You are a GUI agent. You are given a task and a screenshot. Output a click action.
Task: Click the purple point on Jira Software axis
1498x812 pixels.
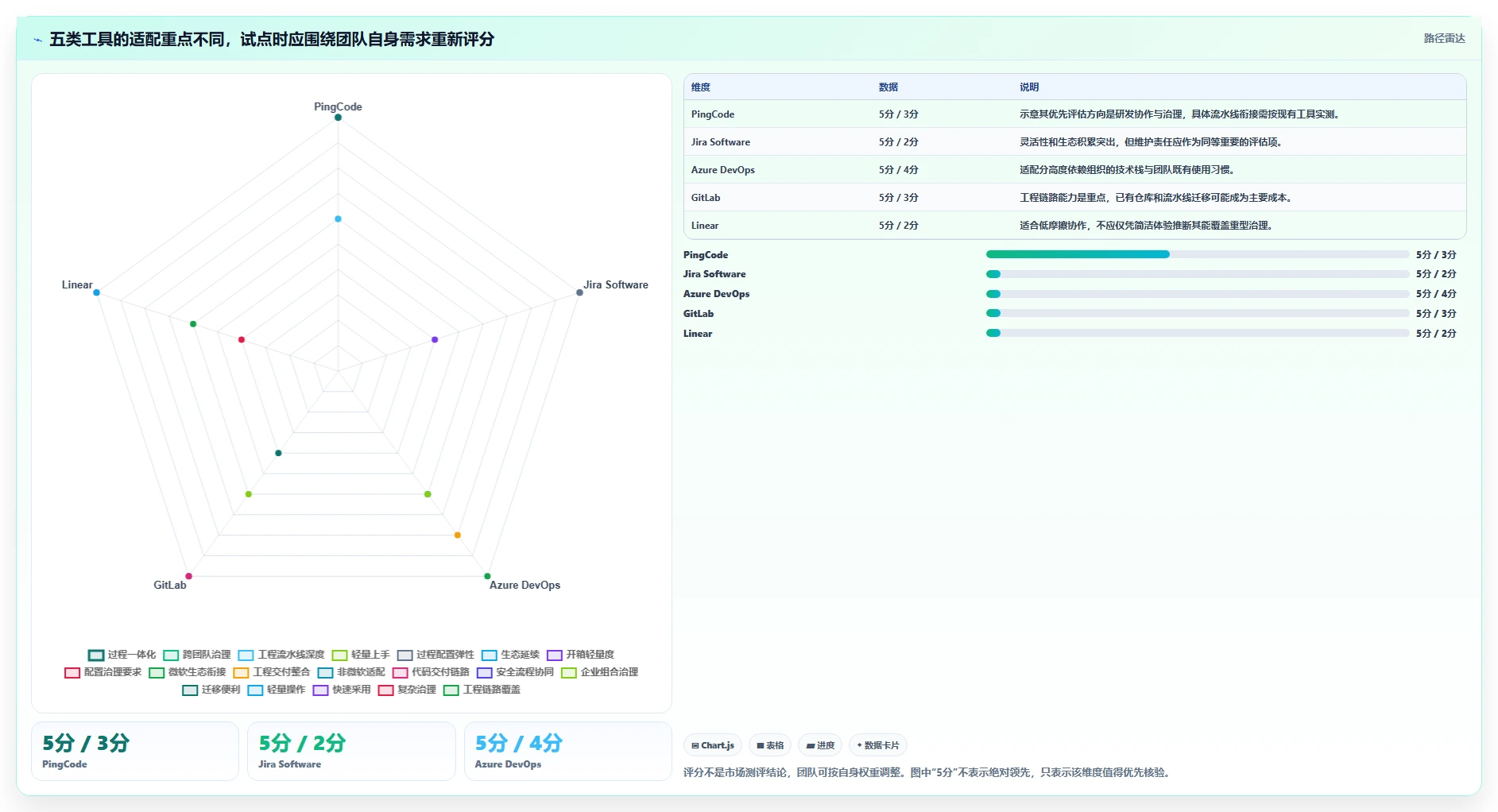pos(435,339)
